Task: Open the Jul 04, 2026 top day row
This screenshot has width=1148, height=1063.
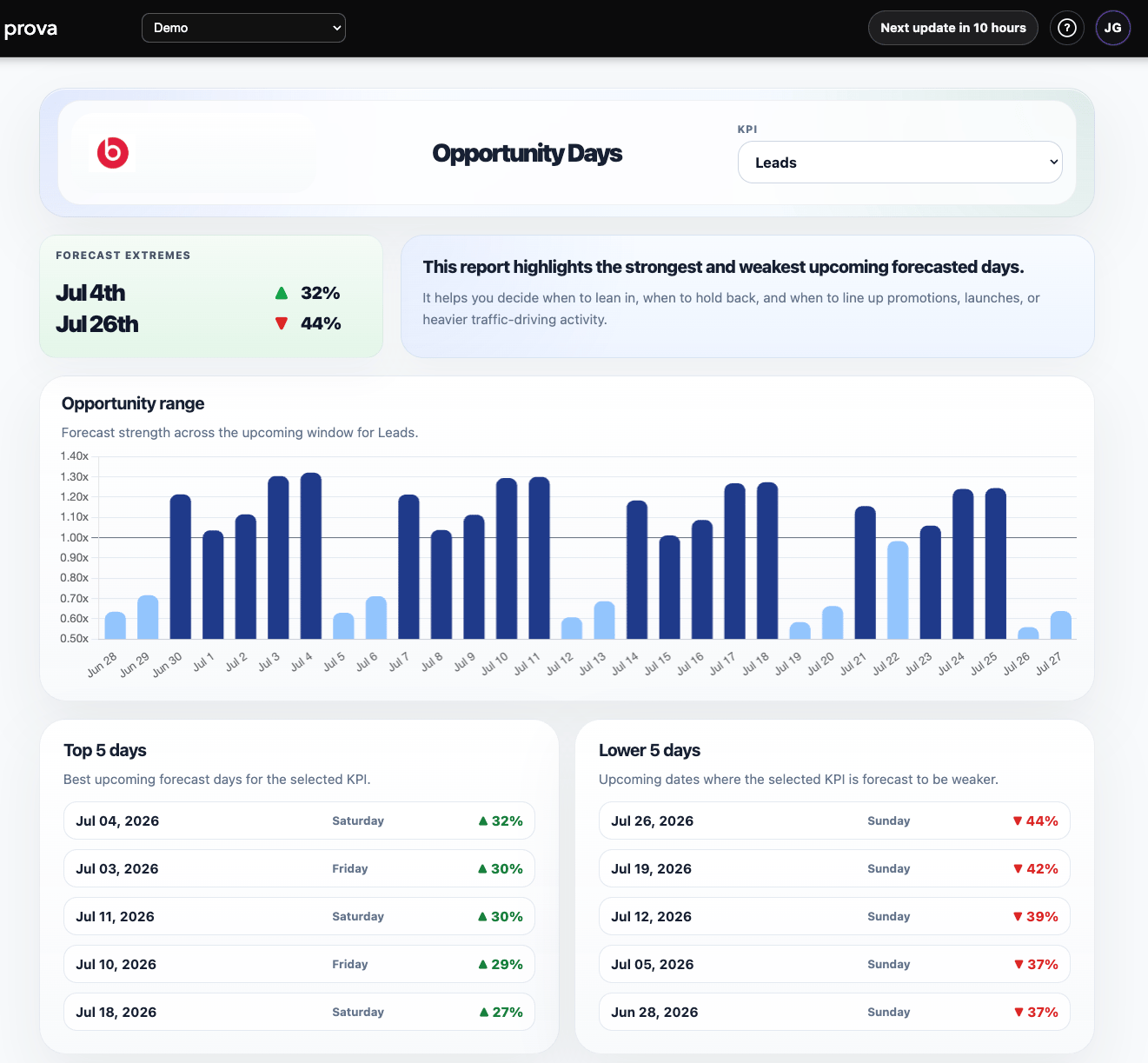Action: point(299,821)
